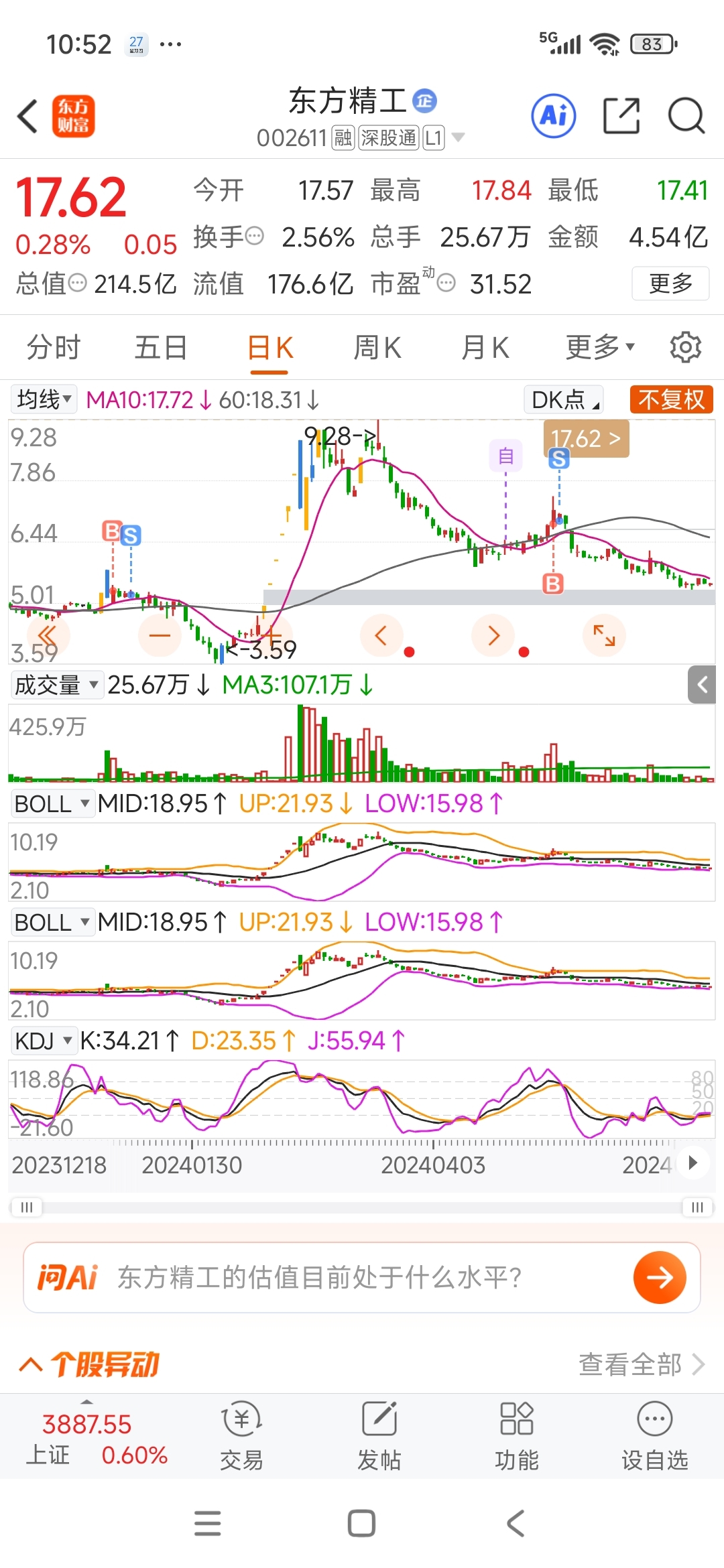Tap the Android back button

point(516,1523)
